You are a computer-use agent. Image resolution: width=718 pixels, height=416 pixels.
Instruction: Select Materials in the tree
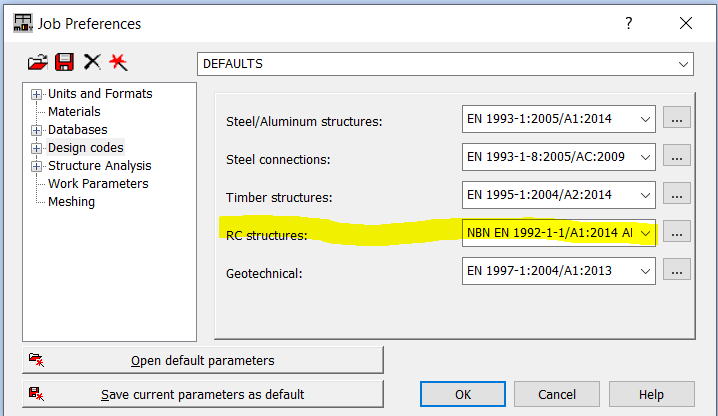[x=74, y=112]
